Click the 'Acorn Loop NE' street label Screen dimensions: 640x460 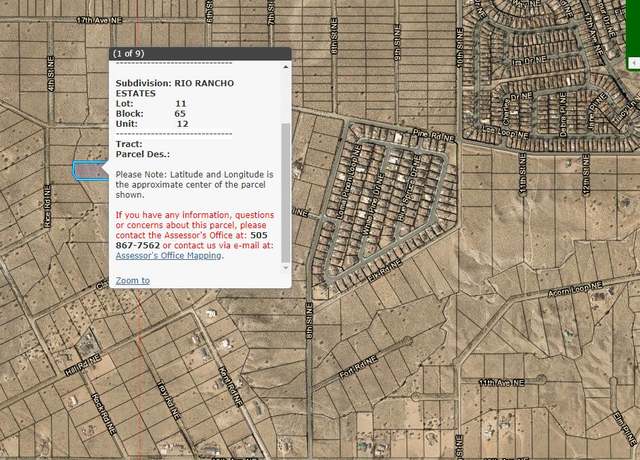[575, 289]
